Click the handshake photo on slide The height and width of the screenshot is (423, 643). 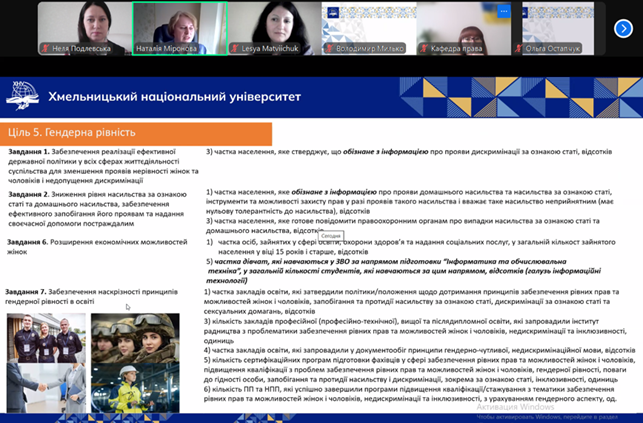(x=46, y=388)
